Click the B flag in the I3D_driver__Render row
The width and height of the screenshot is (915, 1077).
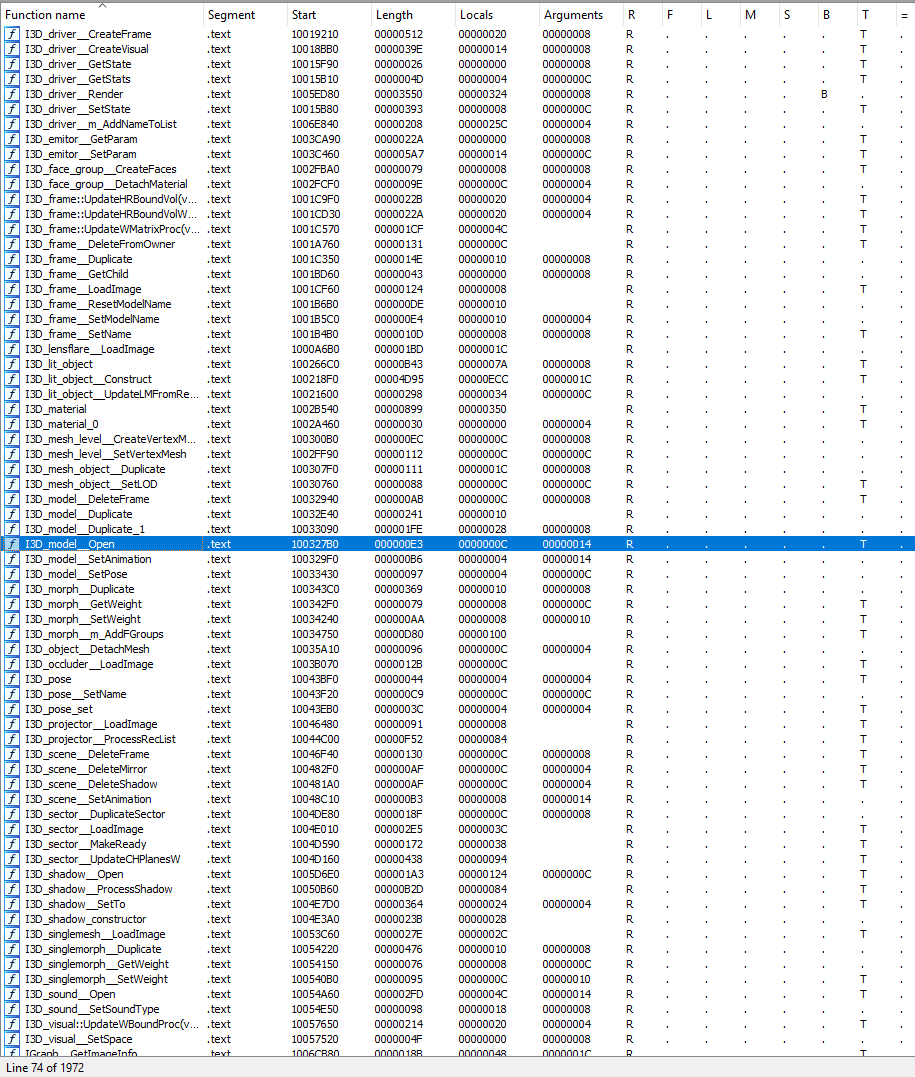[x=825, y=94]
